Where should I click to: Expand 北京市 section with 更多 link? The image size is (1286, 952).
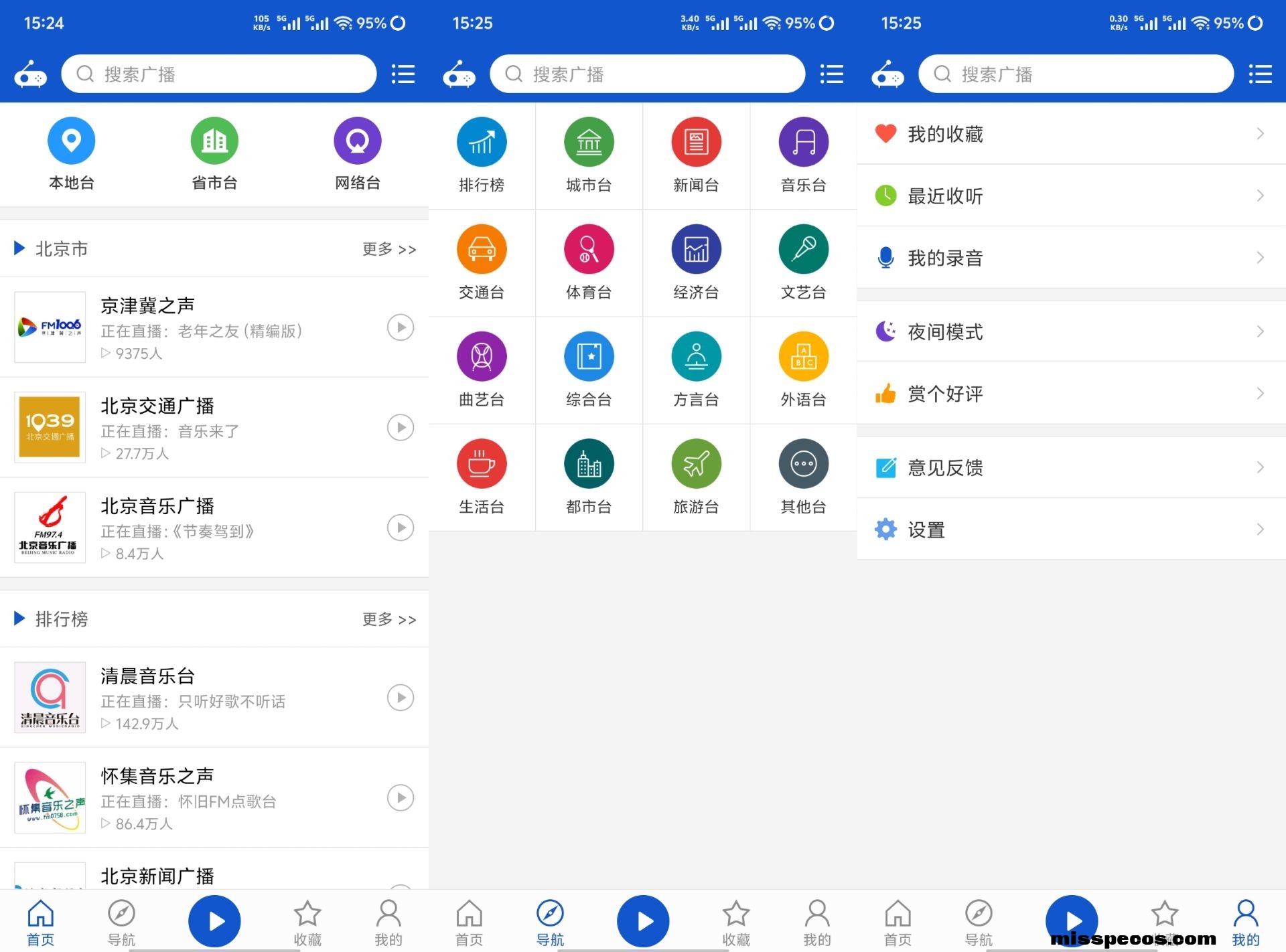[389, 249]
